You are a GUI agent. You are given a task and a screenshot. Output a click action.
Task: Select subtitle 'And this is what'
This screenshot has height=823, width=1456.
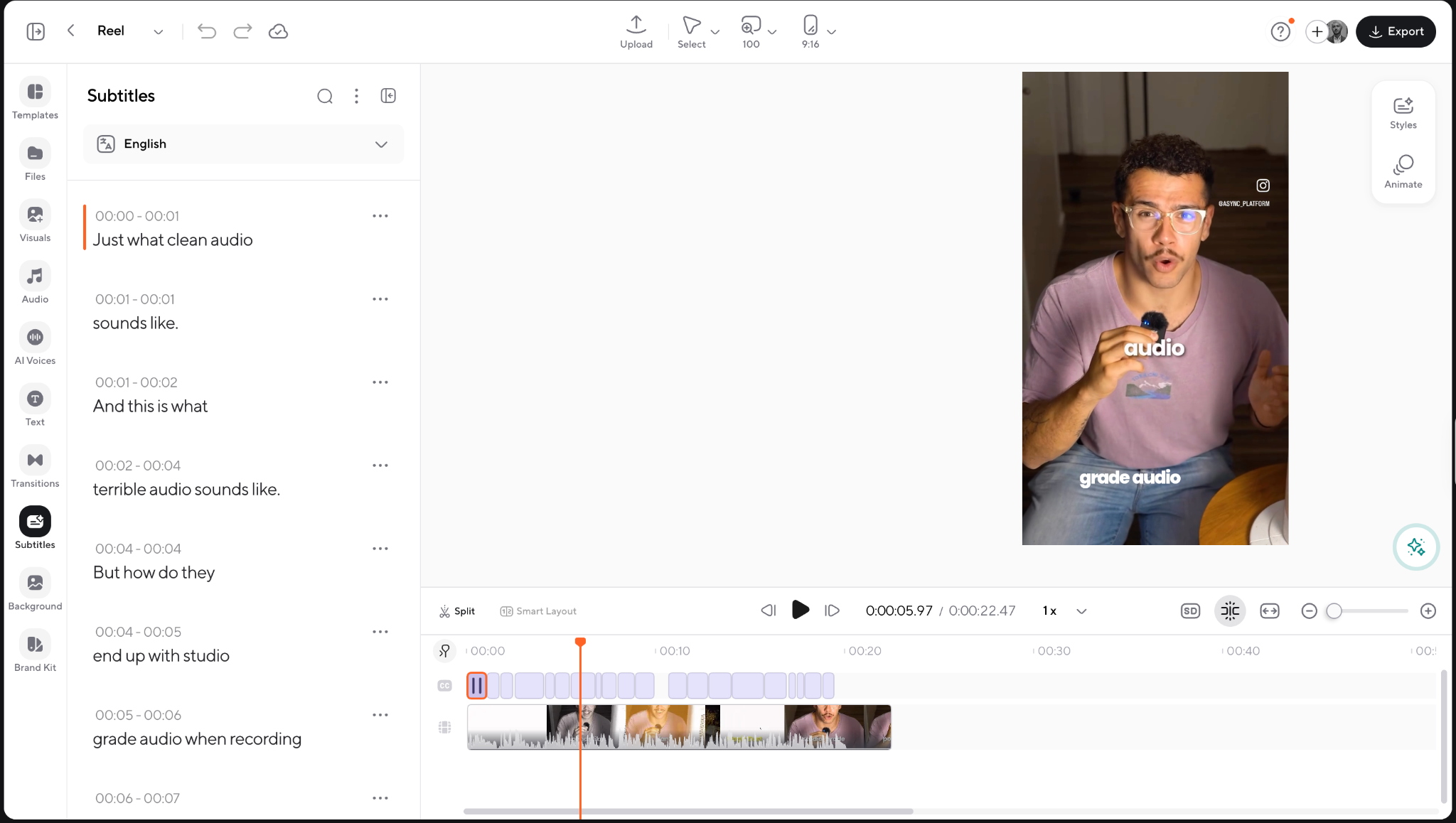coord(150,407)
